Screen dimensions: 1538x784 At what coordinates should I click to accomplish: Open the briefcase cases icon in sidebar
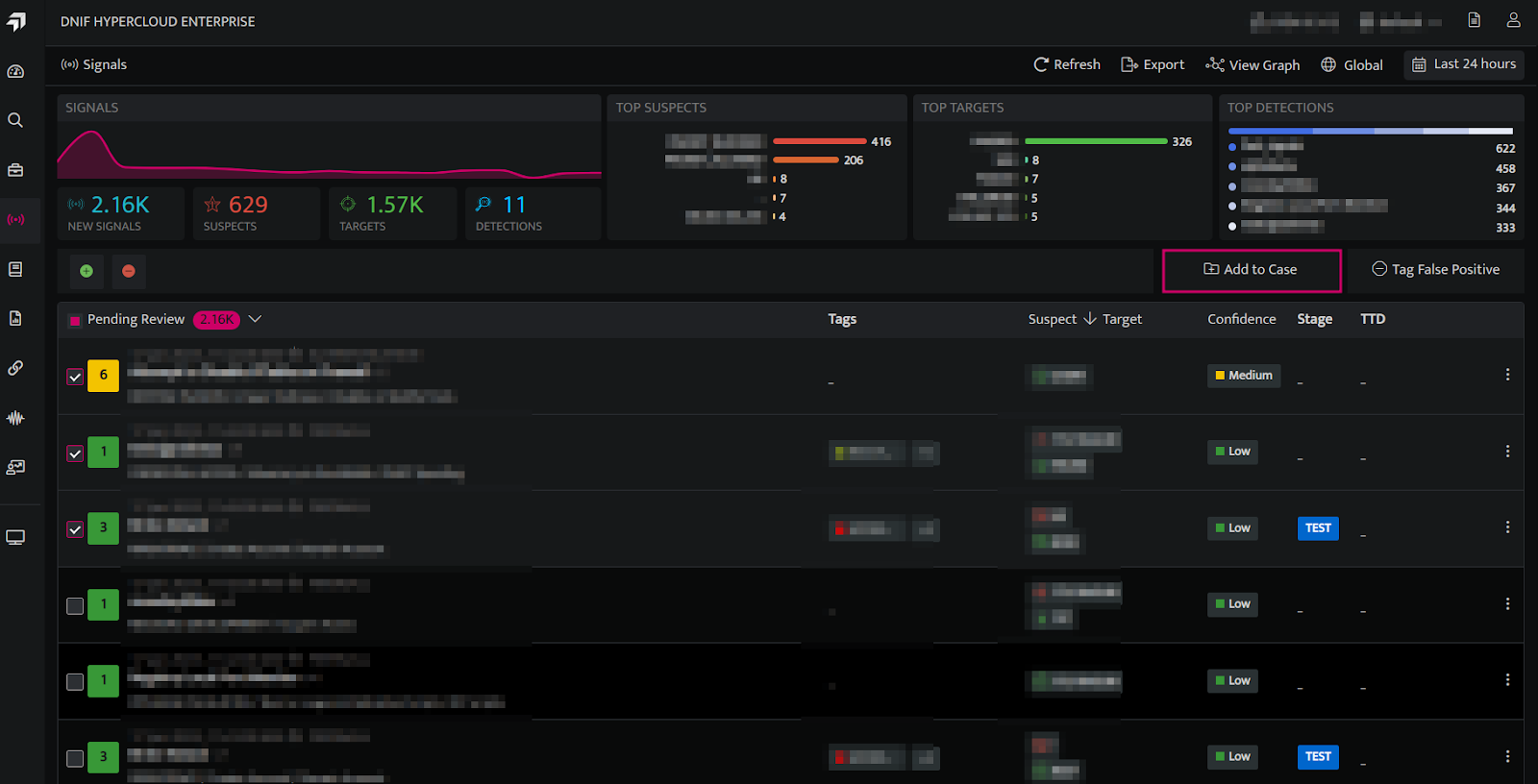[x=15, y=170]
